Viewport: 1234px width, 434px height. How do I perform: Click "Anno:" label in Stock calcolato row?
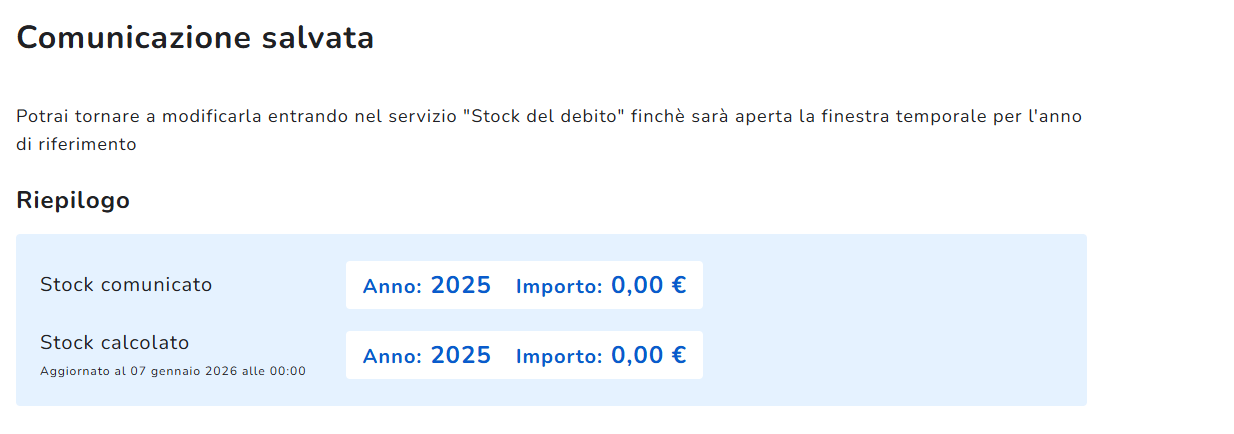pyautogui.click(x=392, y=357)
